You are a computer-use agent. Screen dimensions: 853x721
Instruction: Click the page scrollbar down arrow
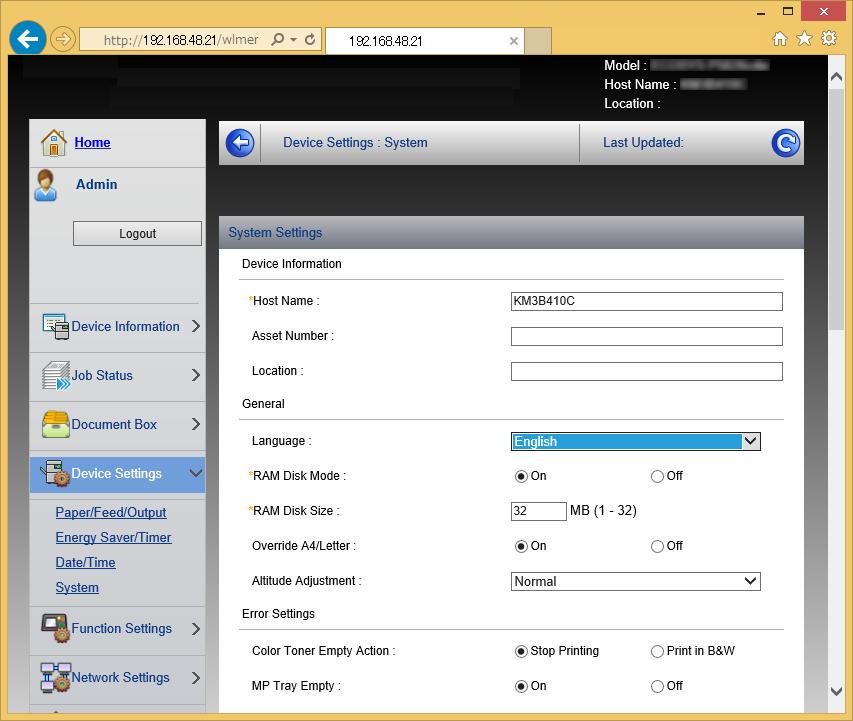[x=836, y=691]
